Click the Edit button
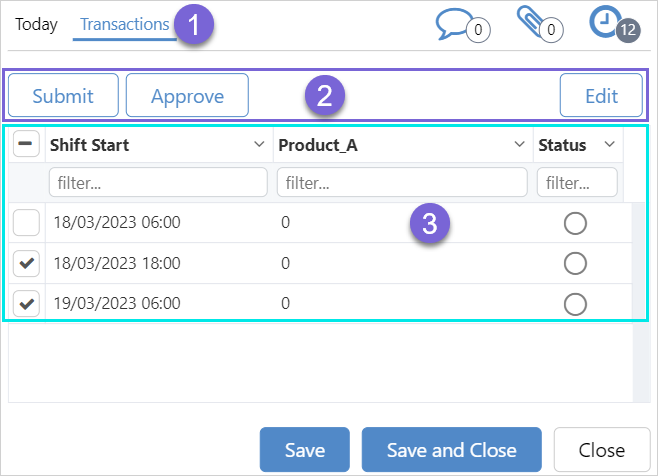Screen dimensions: 658x476 pyautogui.click(x=601, y=96)
